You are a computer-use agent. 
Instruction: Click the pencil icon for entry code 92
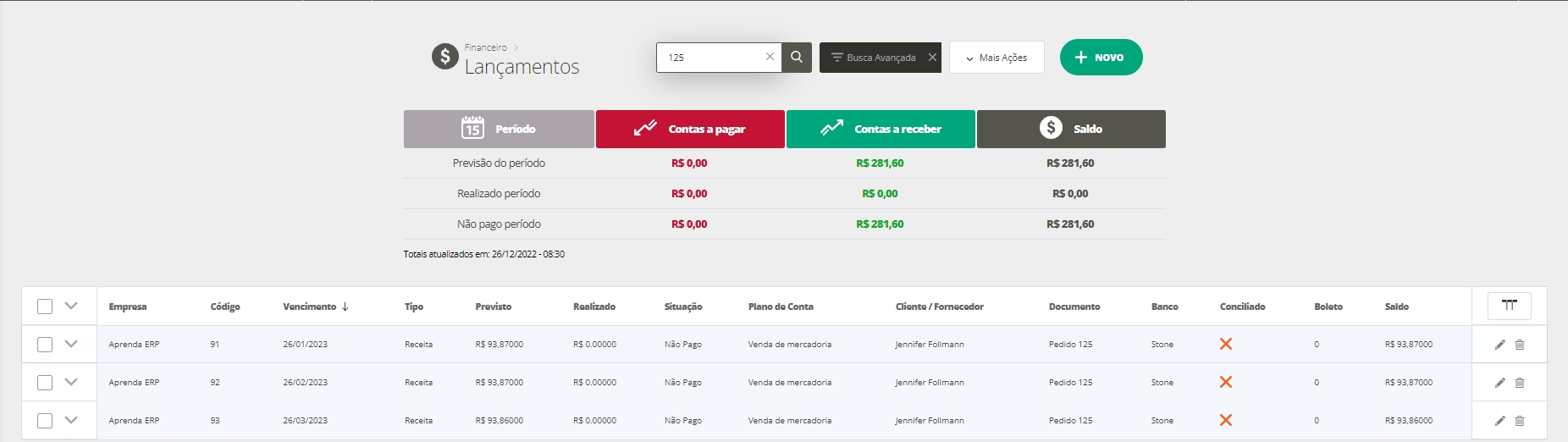click(x=1499, y=383)
